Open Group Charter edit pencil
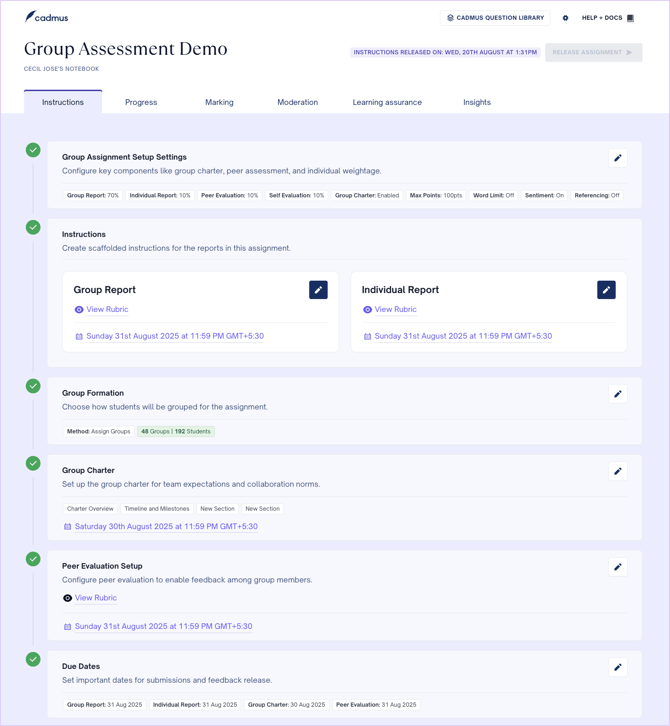The height and width of the screenshot is (726, 670). point(618,471)
